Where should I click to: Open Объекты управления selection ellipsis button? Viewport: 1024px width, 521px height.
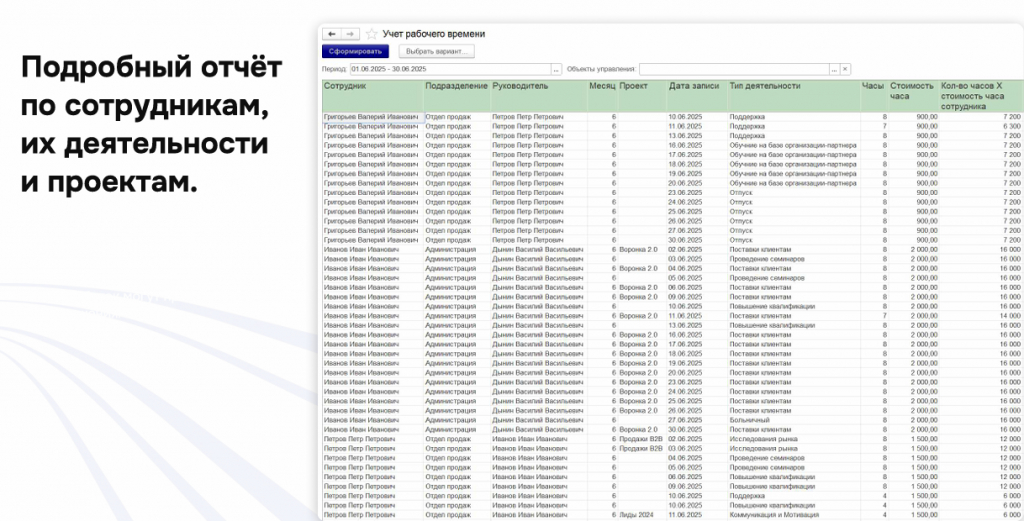click(x=834, y=69)
